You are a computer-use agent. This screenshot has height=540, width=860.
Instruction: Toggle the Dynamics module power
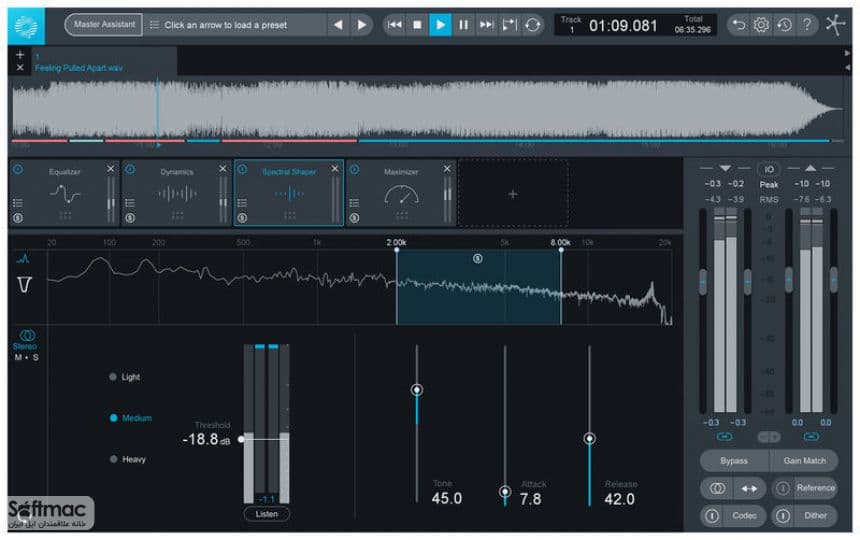(x=130, y=169)
